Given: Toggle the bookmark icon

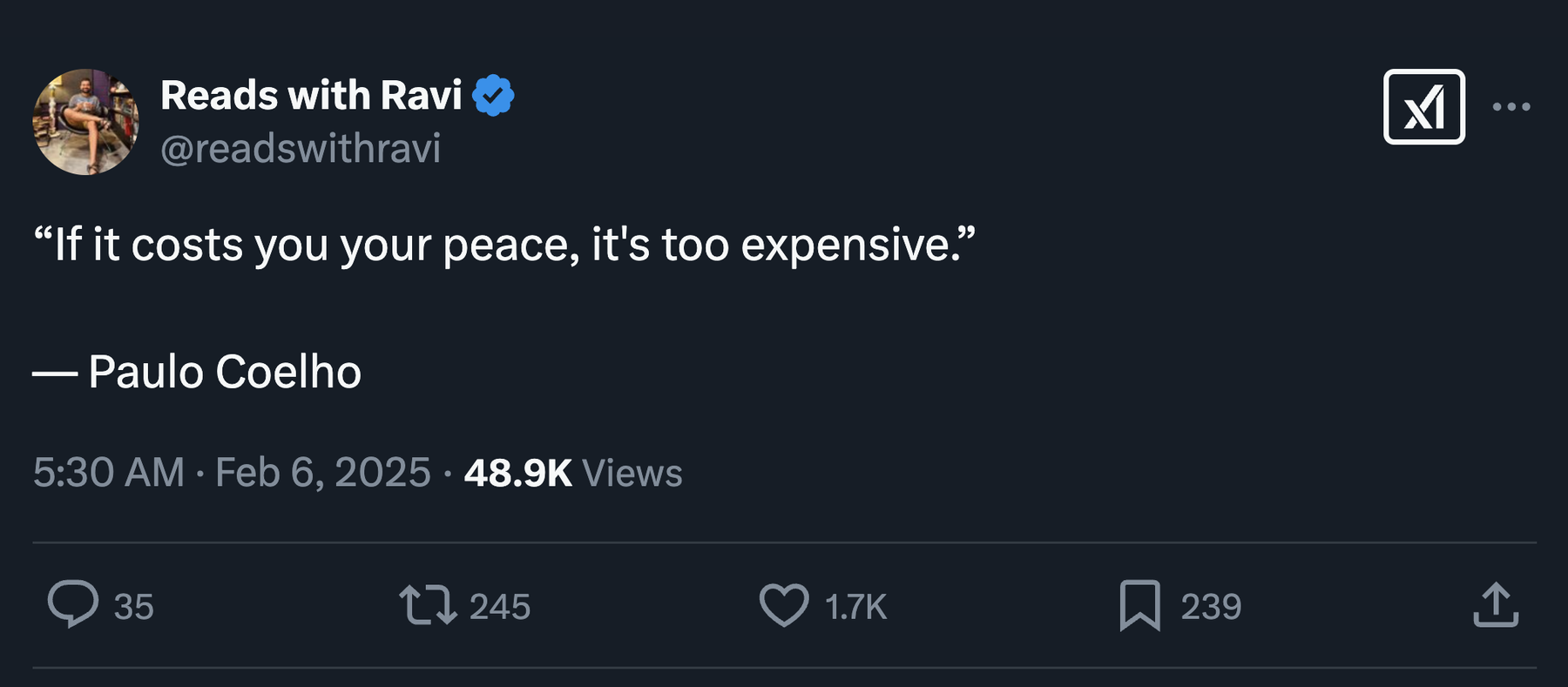Looking at the screenshot, I should click(x=1139, y=605).
